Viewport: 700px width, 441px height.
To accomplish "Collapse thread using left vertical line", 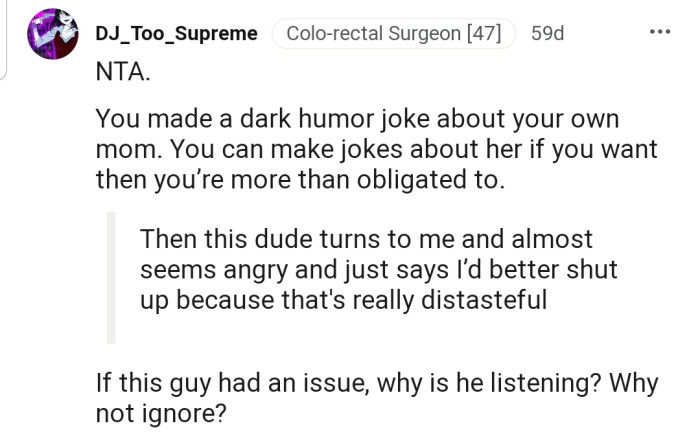I will [5, 40].
